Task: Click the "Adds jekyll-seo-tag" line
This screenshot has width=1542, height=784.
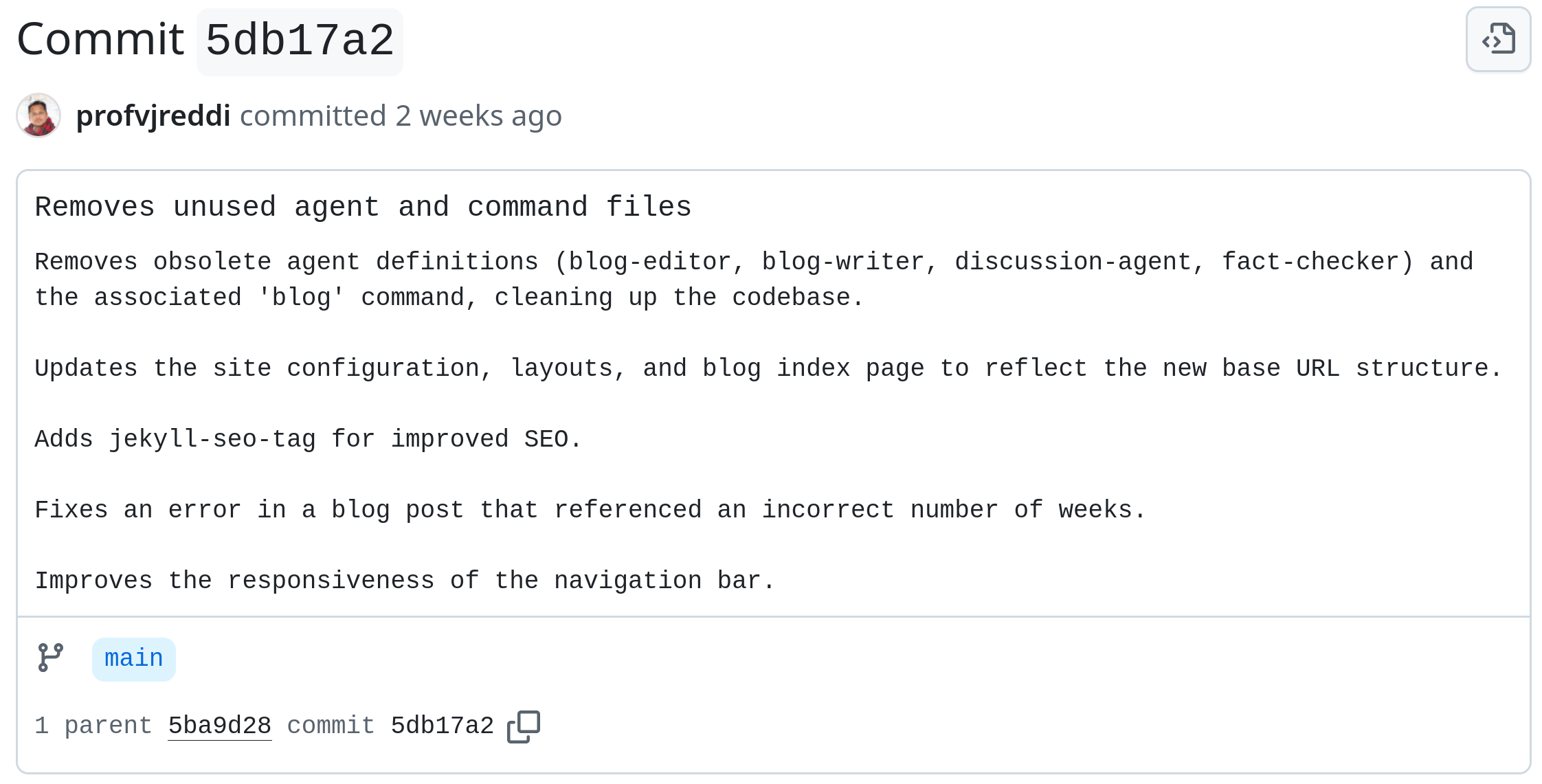Action: point(308,440)
